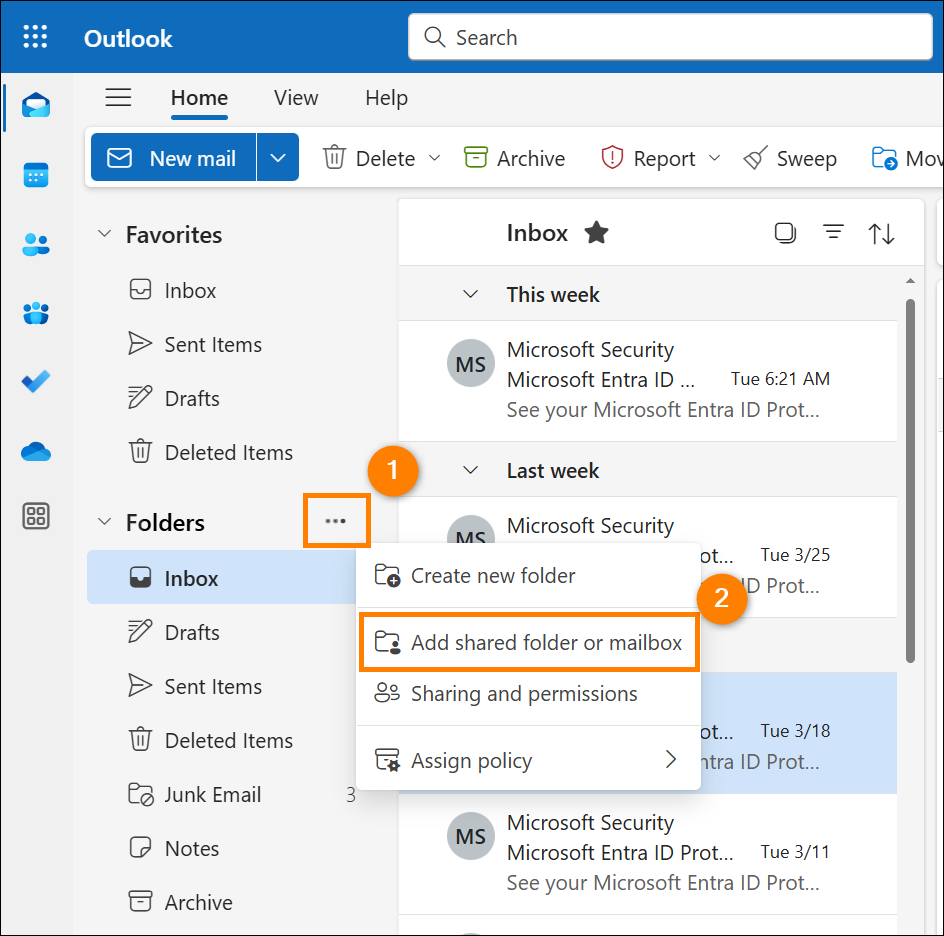
Task: Choose Create new folder menu item
Action: (x=528, y=576)
